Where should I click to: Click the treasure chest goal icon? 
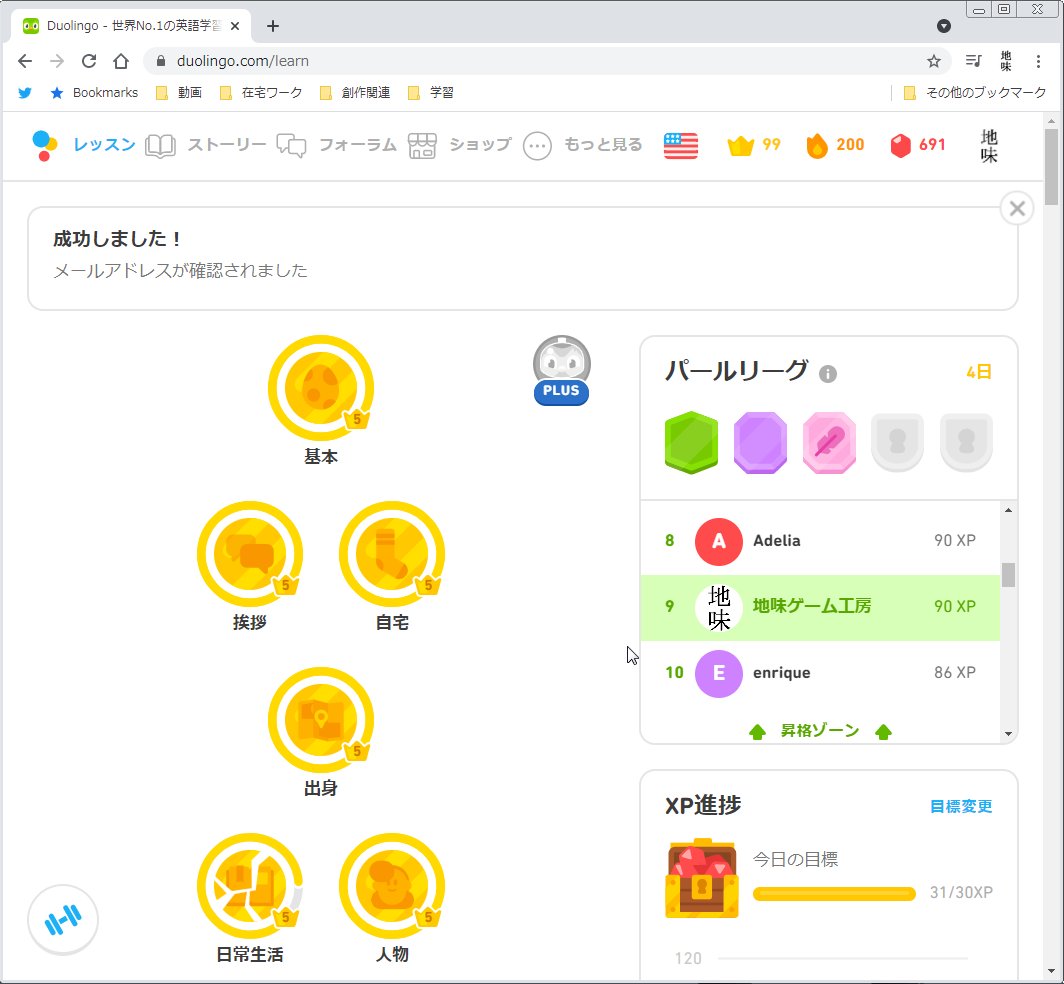click(702, 878)
